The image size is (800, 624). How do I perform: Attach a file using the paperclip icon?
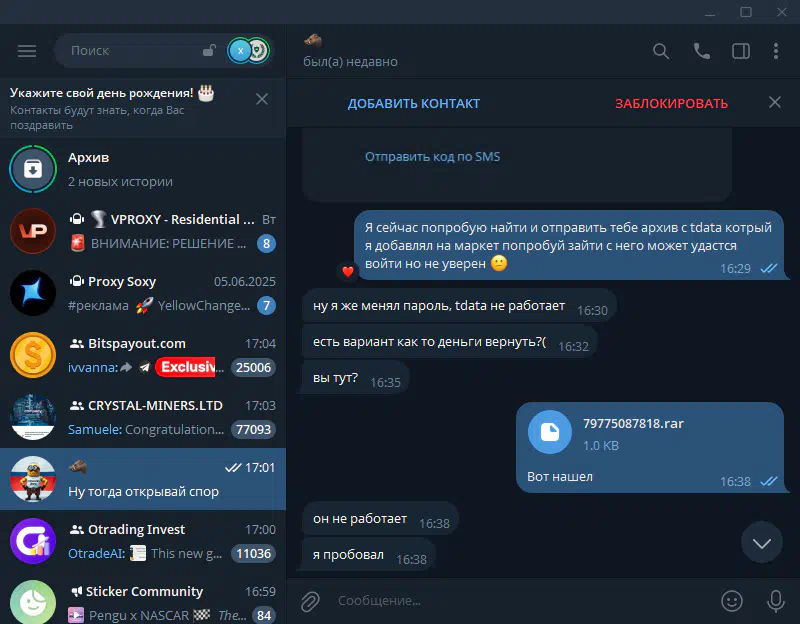pyautogui.click(x=310, y=601)
